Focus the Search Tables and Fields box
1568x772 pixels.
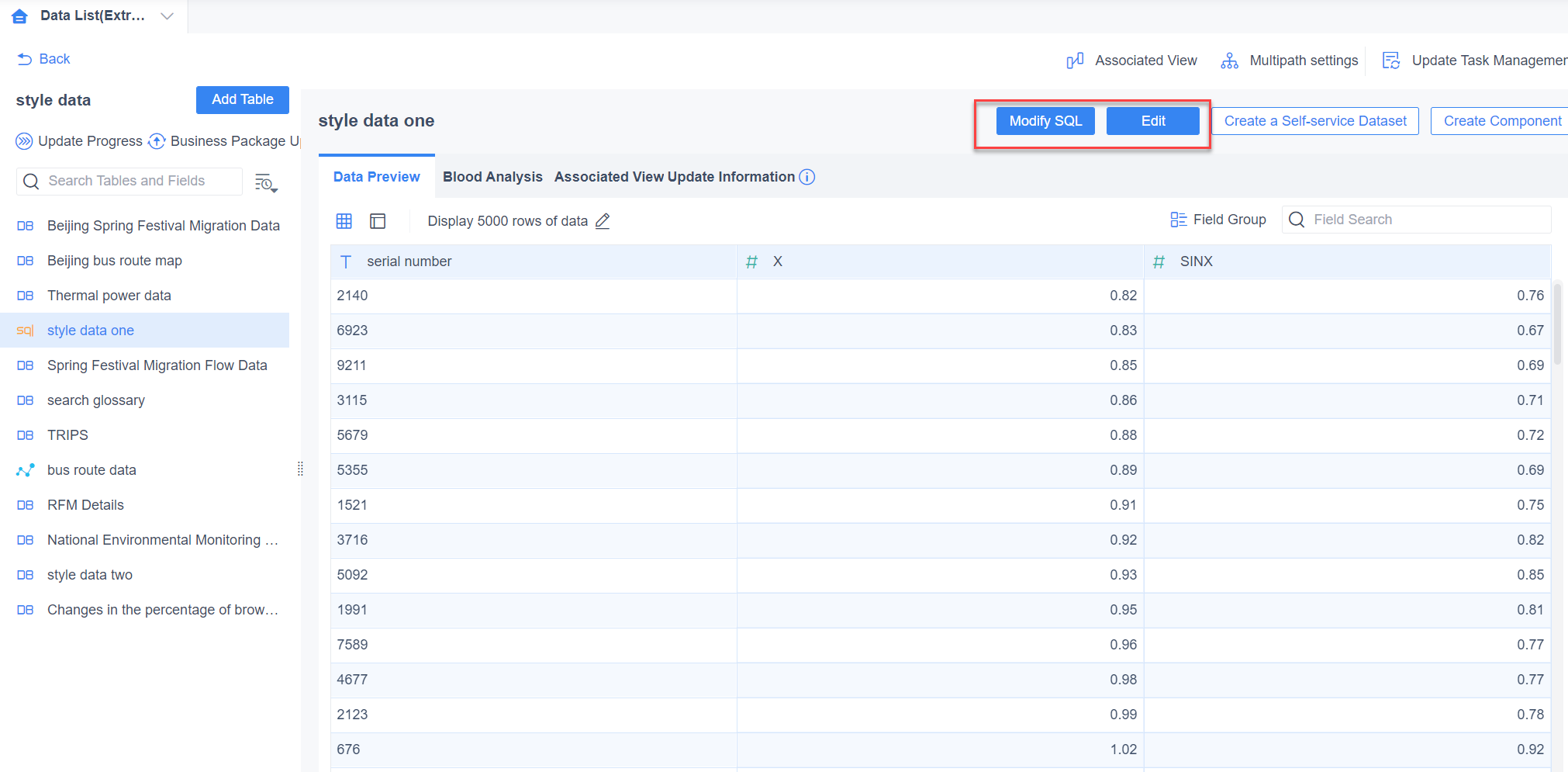pyautogui.click(x=130, y=181)
